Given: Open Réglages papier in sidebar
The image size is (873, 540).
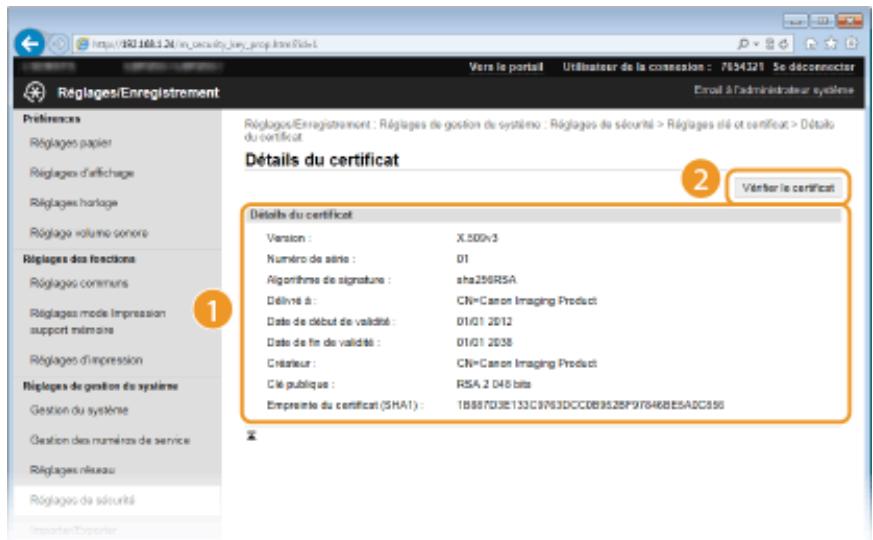Looking at the screenshot, I should pyautogui.click(x=71, y=143).
